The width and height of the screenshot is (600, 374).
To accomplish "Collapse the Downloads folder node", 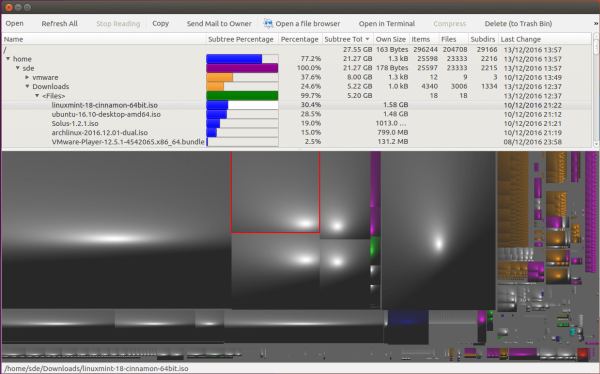I will click(x=27, y=86).
